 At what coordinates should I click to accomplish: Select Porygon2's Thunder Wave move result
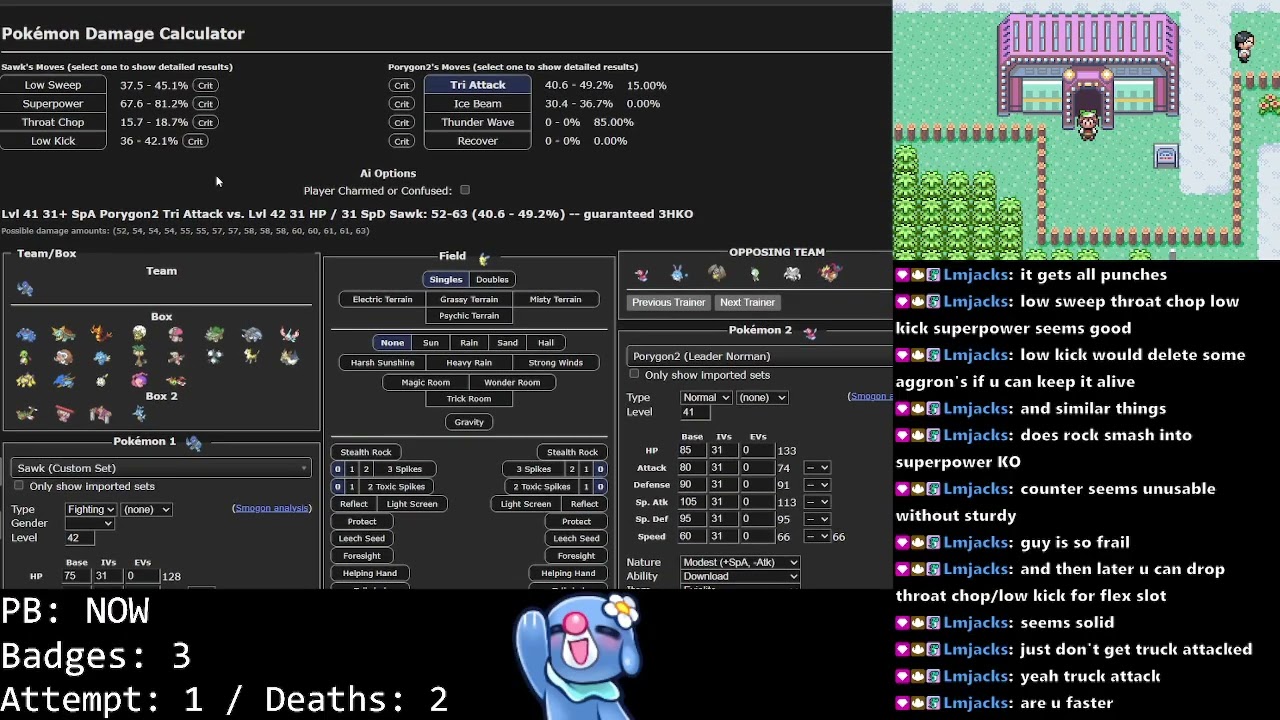click(x=478, y=122)
